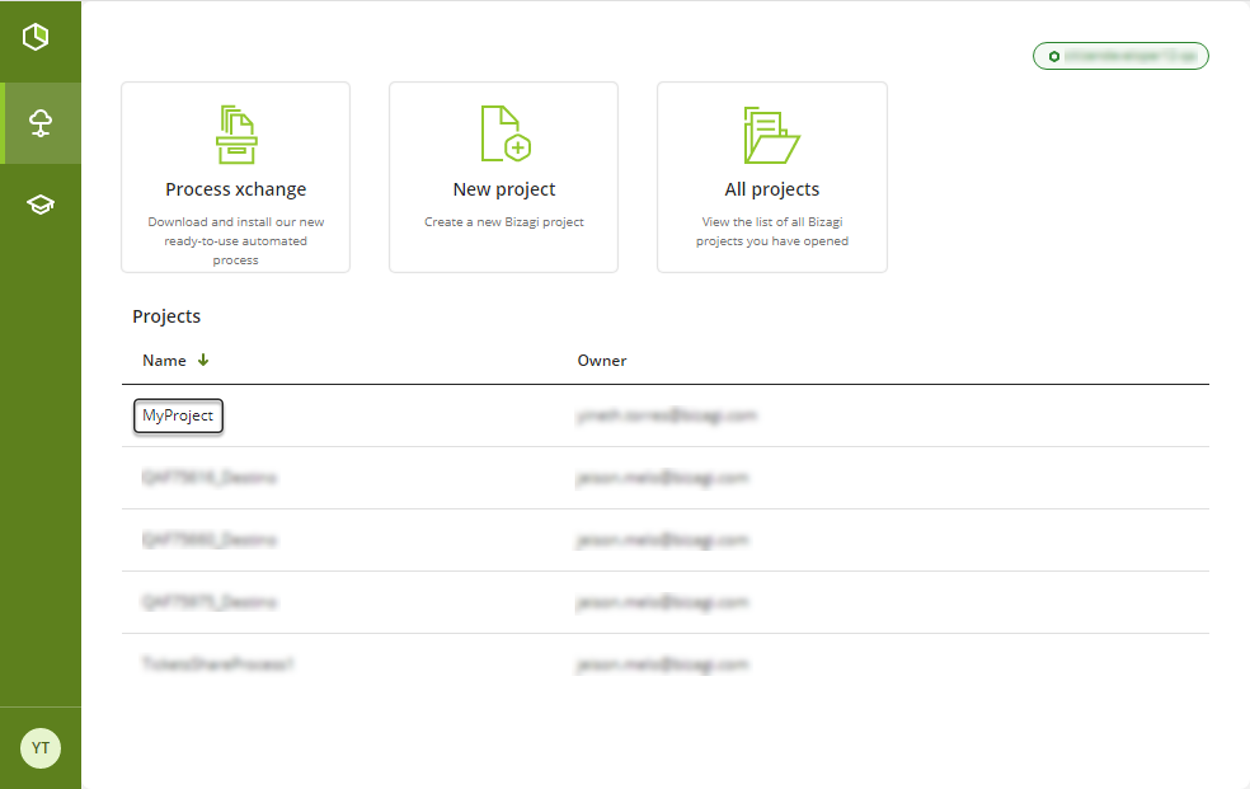Viewport: 1250px width, 789px height.
Task: Click the blurred green badge at top right
Action: (1120, 56)
